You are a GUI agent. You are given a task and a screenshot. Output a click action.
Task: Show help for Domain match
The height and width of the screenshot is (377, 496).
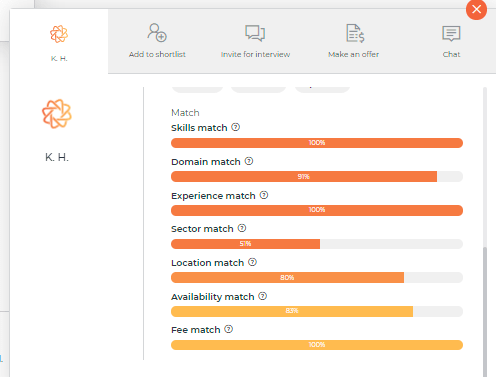point(249,161)
